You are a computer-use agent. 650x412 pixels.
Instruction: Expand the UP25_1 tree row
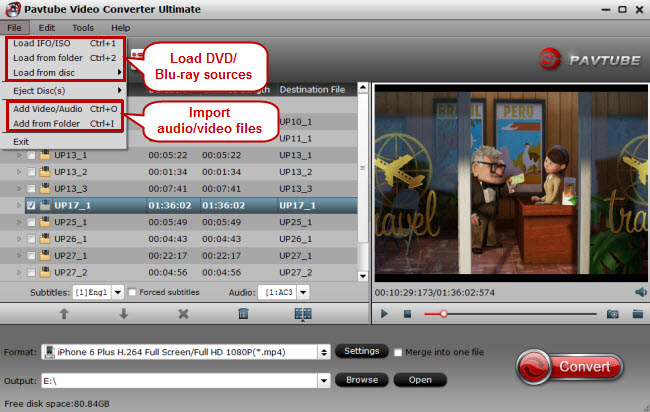(19, 222)
